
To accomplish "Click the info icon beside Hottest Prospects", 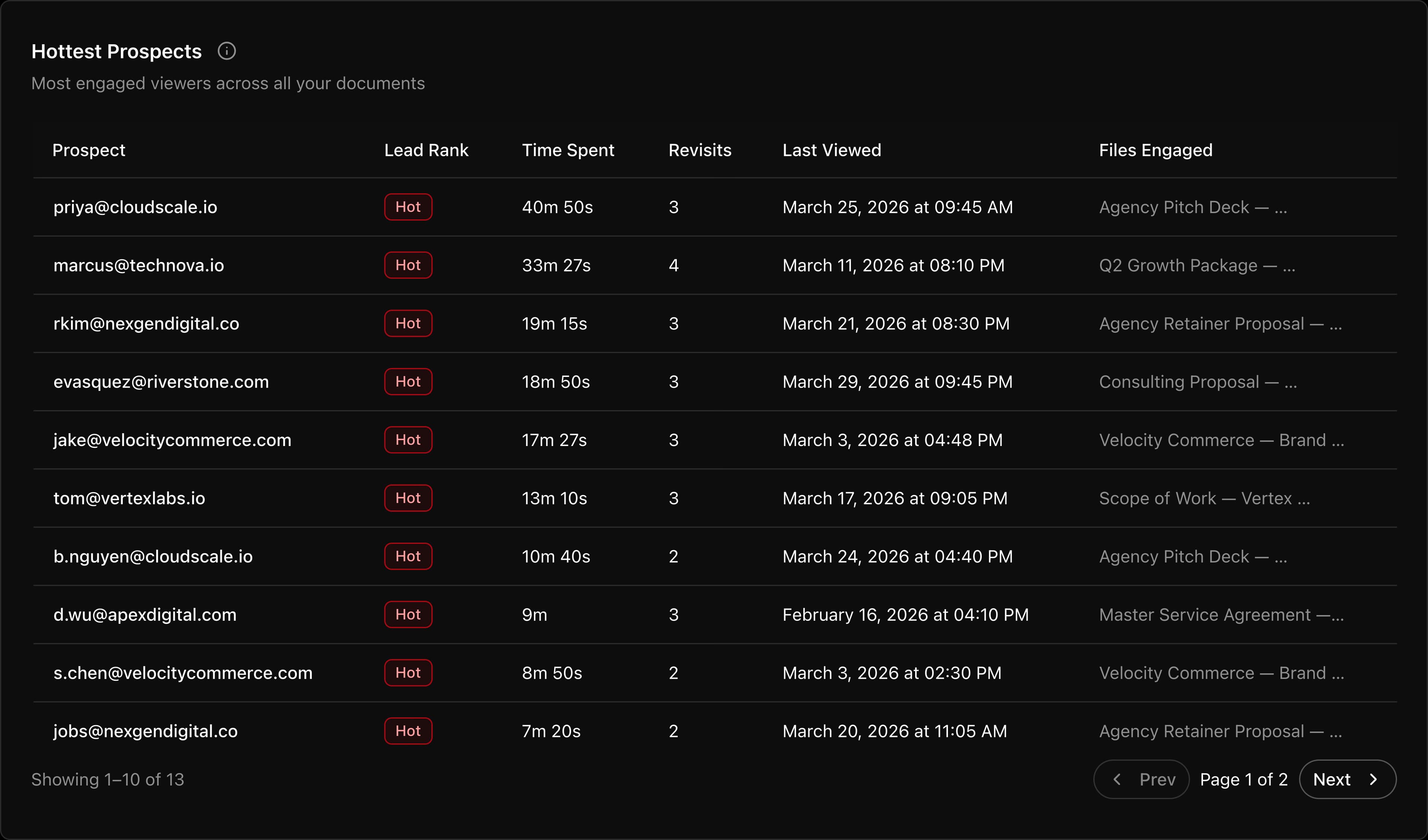I will [227, 52].
